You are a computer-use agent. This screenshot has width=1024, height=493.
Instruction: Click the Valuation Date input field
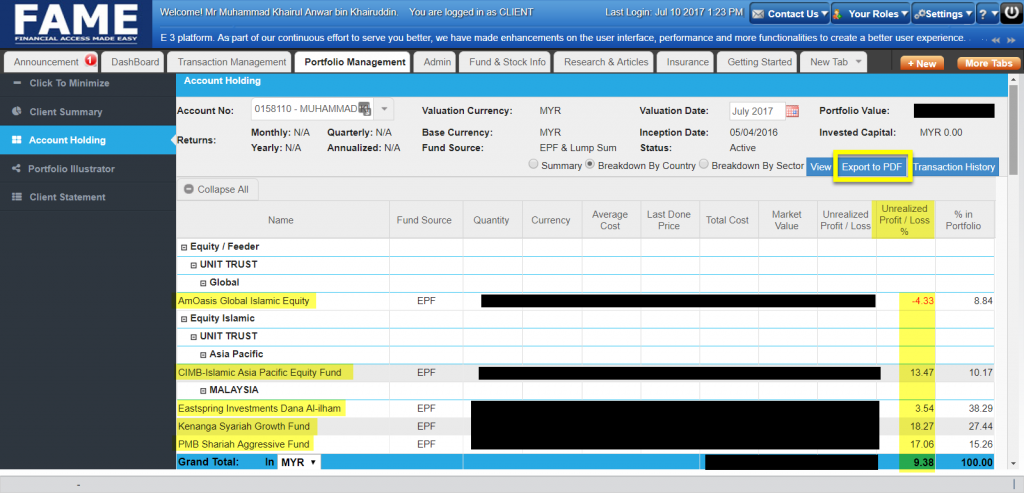tap(756, 111)
